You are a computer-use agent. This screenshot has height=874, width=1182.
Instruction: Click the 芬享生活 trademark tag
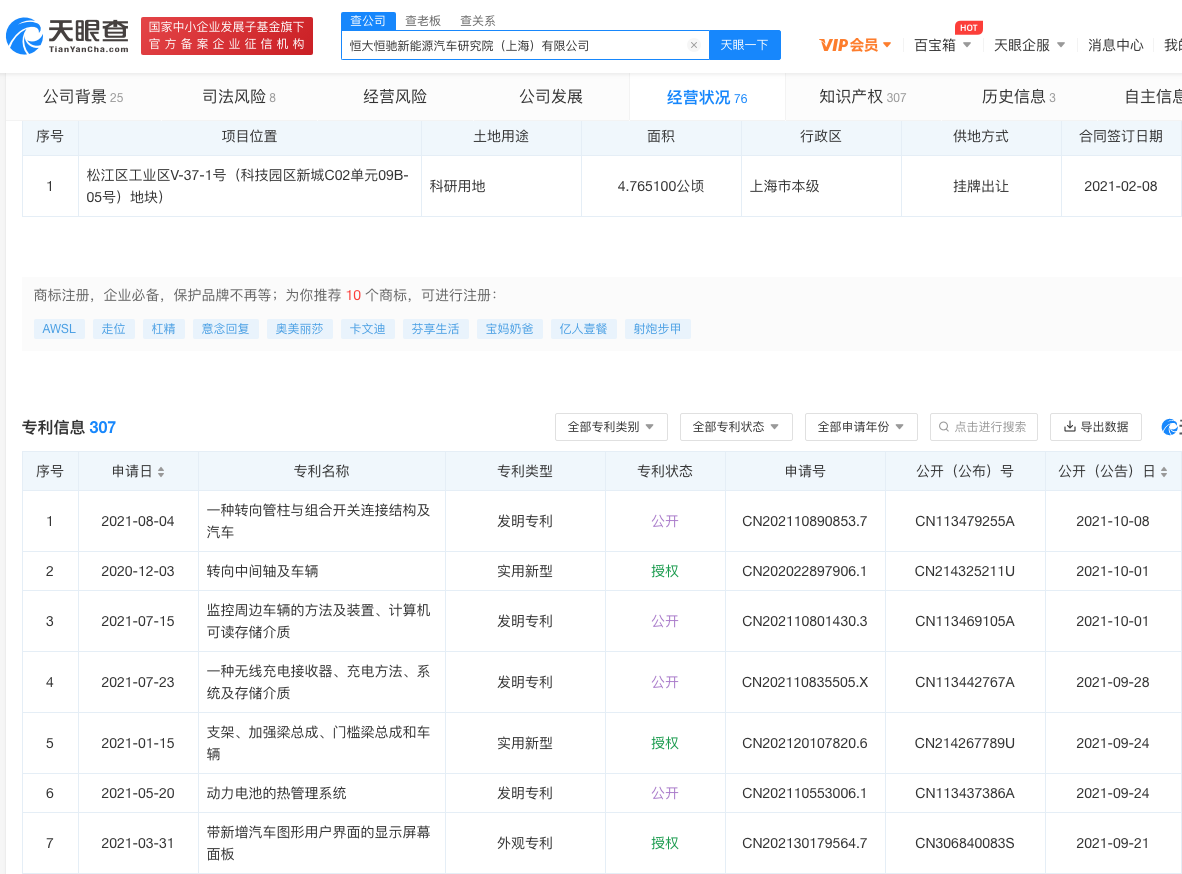coord(436,329)
